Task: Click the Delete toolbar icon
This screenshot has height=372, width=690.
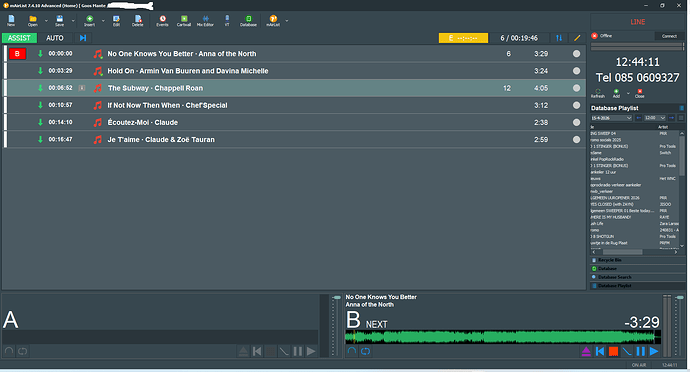Action: pyautogui.click(x=138, y=20)
